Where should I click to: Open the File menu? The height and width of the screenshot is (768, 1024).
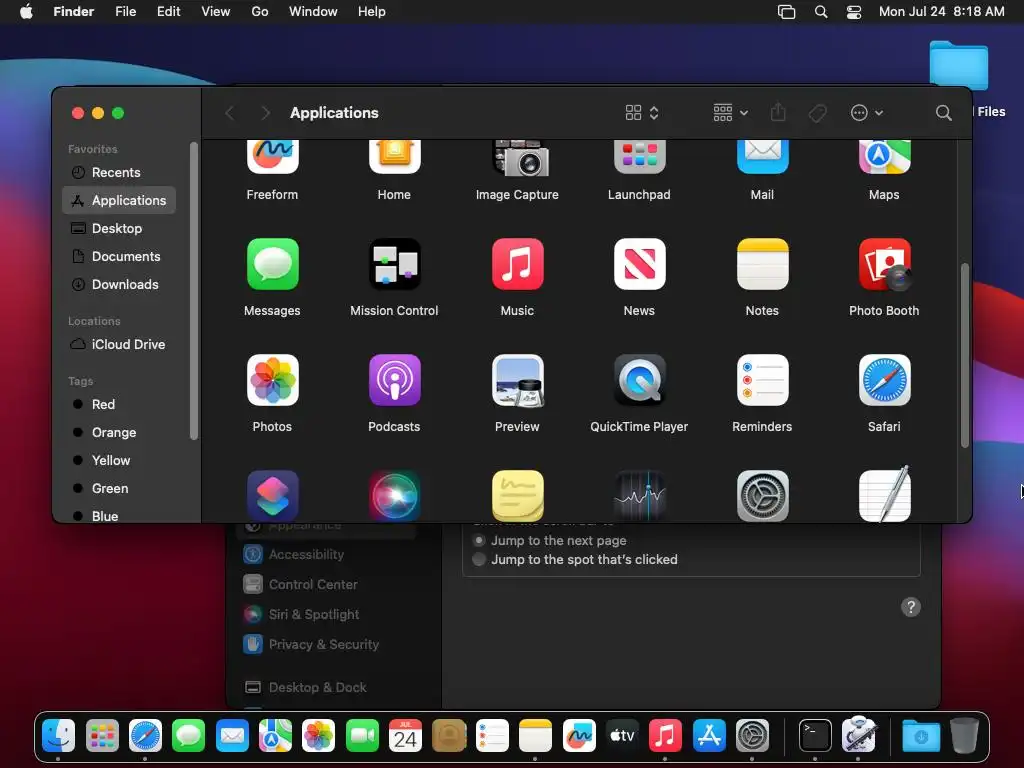coord(125,12)
